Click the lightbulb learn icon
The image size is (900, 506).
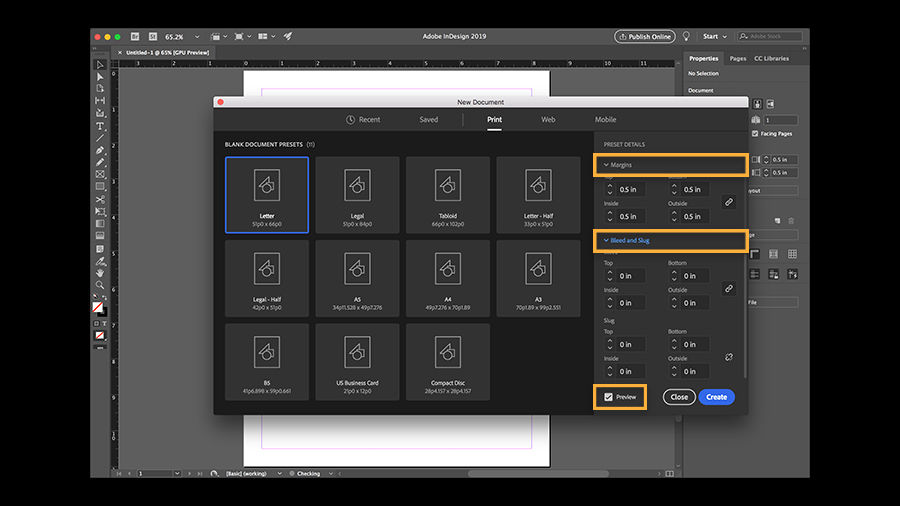(x=686, y=36)
